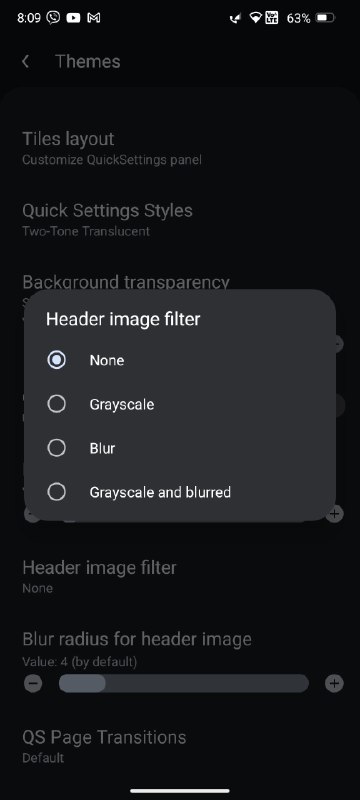Tap Background transparency setting
The width and height of the screenshot is (360, 800).
(x=126, y=282)
